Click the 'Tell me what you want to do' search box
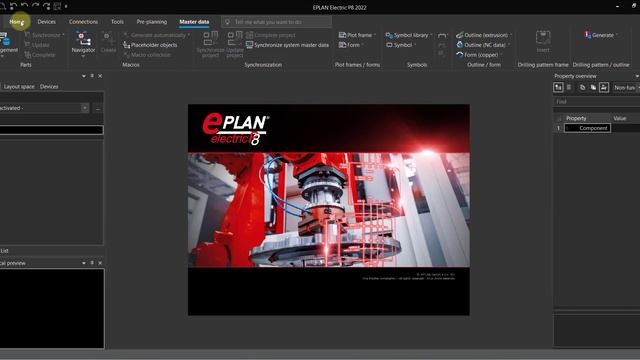This screenshot has width=640, height=360. pos(276,22)
